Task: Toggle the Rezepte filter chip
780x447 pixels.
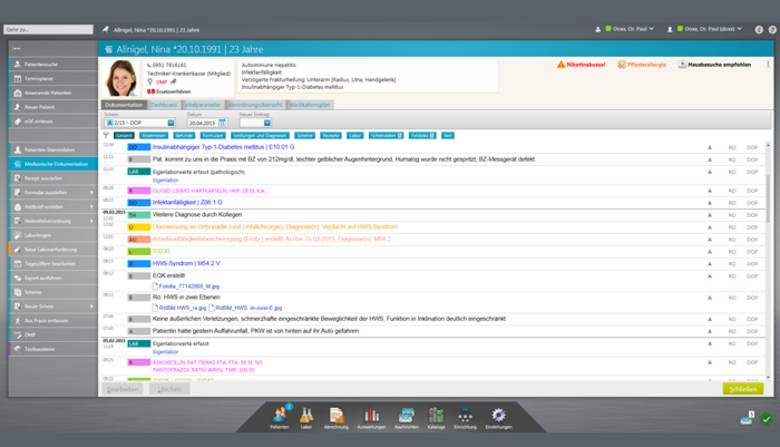Action: 329,134
